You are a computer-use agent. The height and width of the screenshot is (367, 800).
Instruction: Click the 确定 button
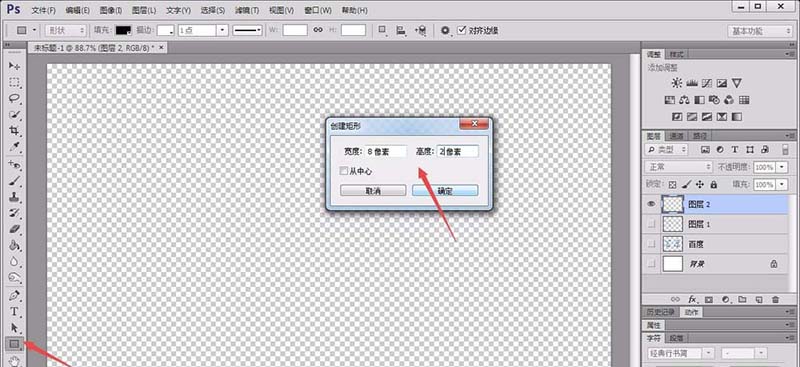pos(445,190)
